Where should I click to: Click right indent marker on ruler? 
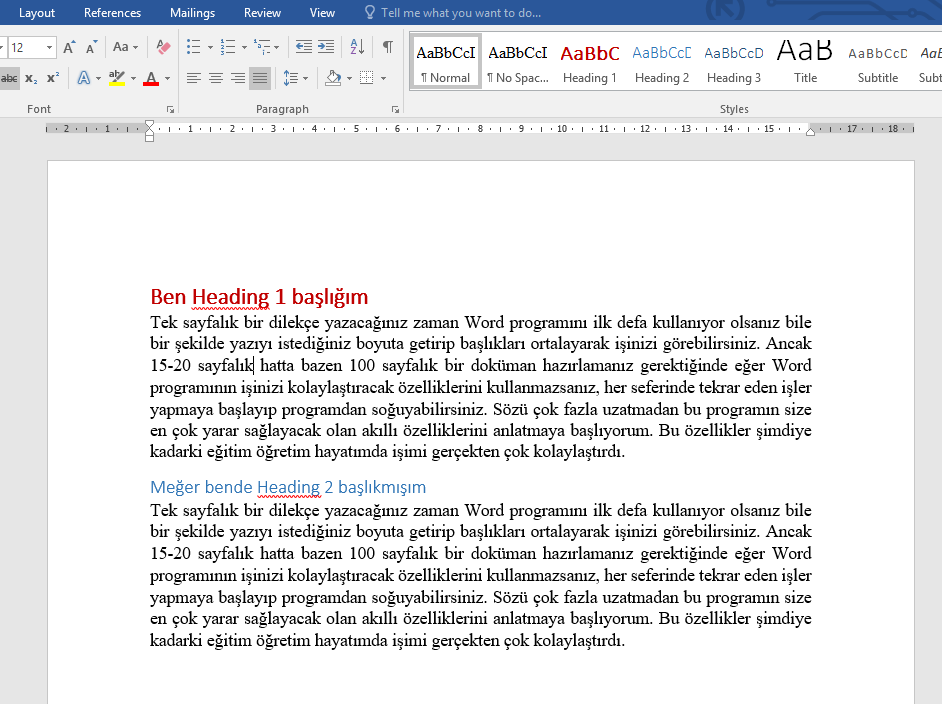pos(810,131)
